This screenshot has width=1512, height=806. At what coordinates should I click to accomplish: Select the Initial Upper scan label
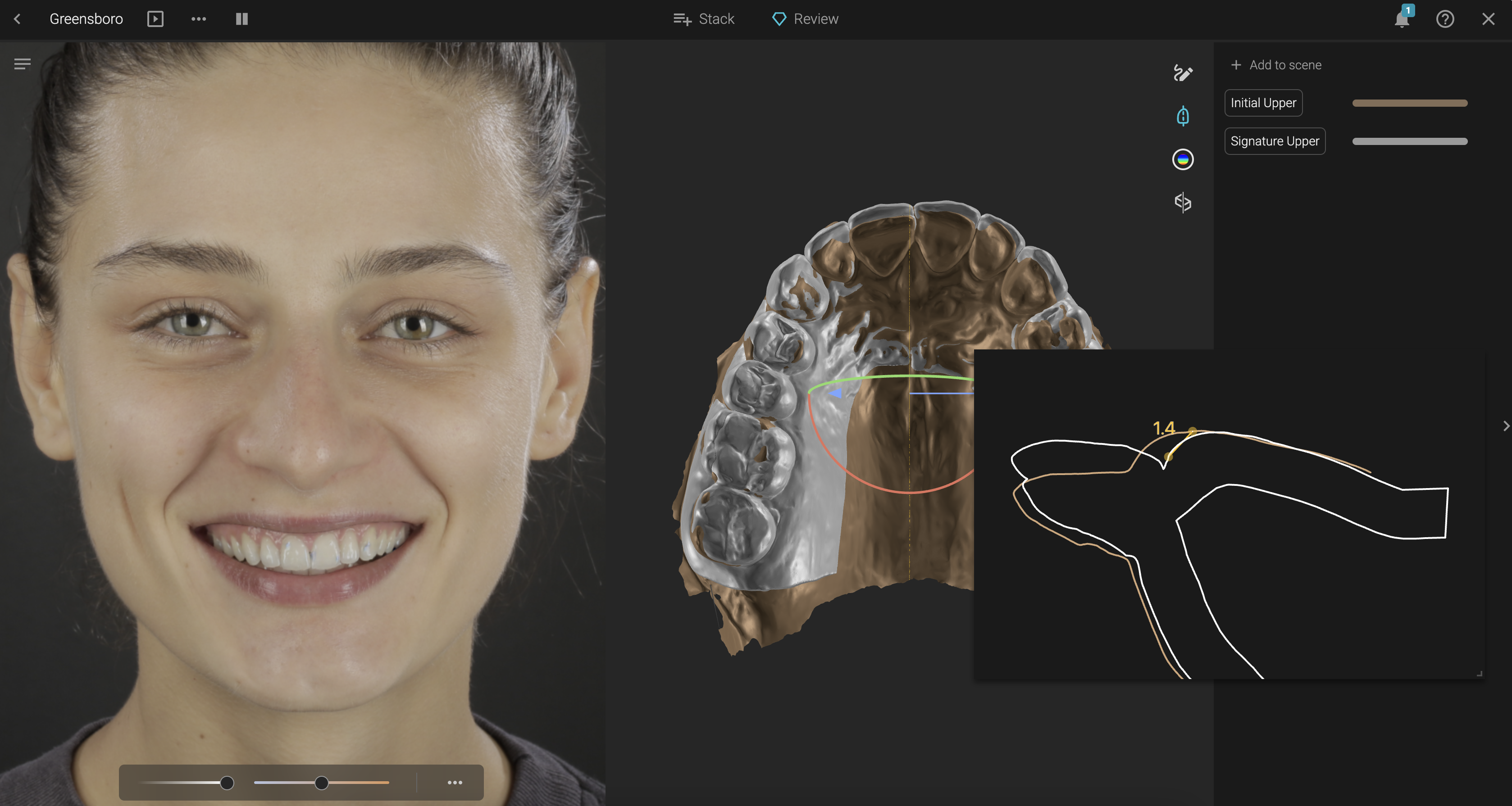pos(1263,103)
